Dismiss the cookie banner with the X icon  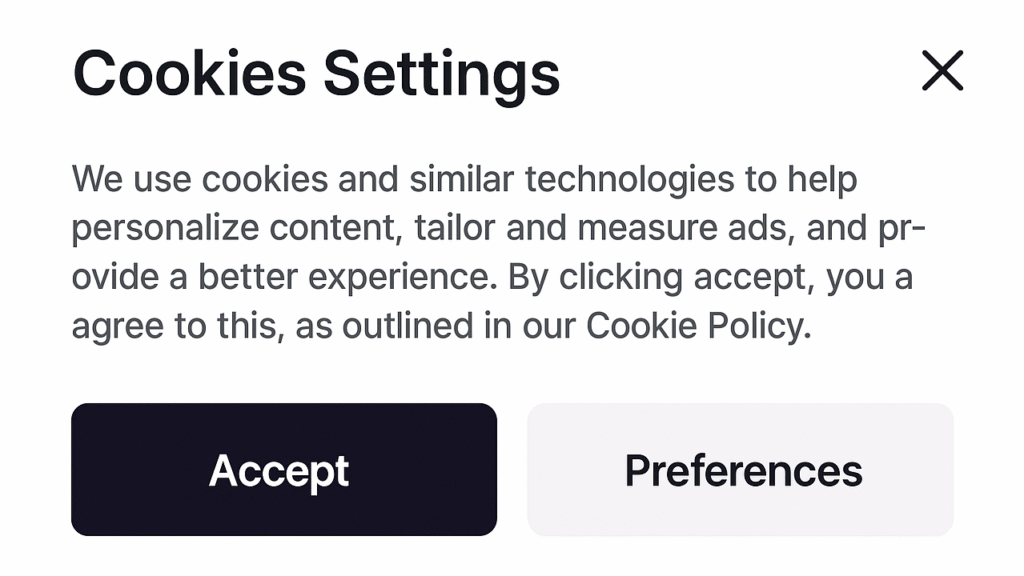942,72
